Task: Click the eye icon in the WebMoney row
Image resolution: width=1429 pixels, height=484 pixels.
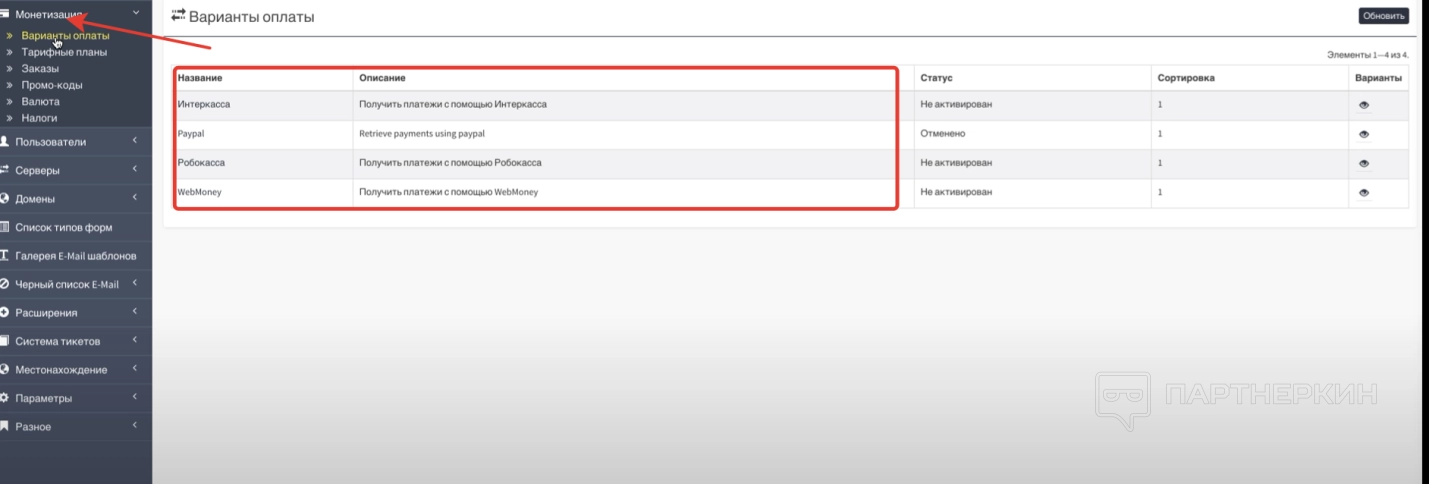Action: coord(1363,192)
